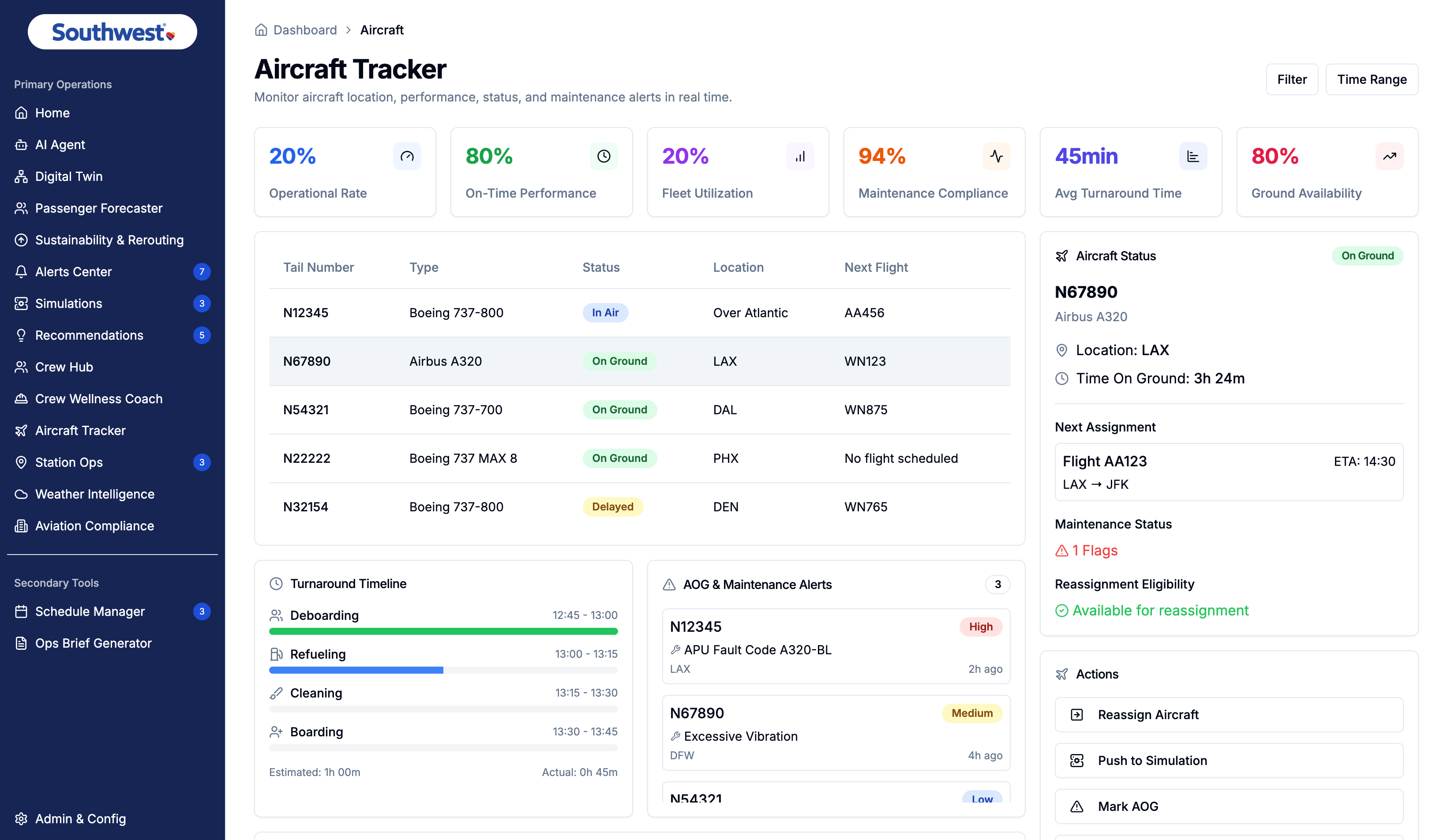Click the Alerts Center badge showing 7

(x=202, y=272)
